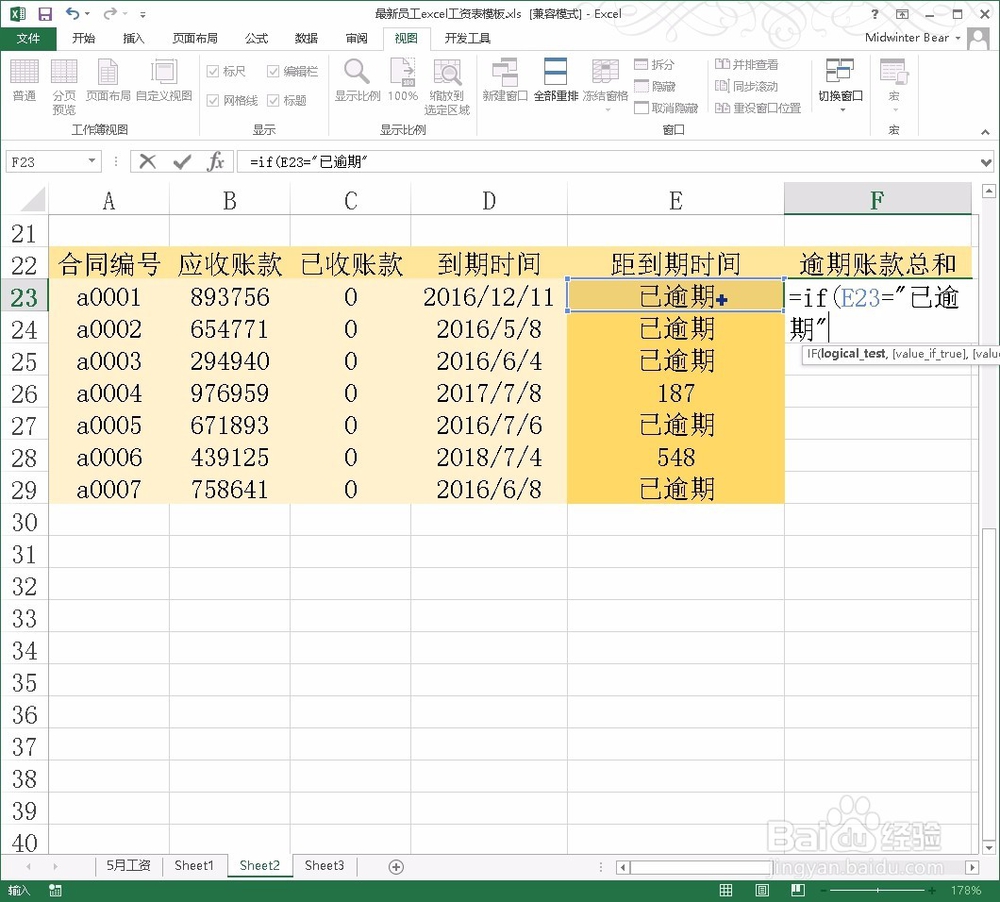Switch to Page Layout view in status bar
1000x902 pixels.
point(761,890)
